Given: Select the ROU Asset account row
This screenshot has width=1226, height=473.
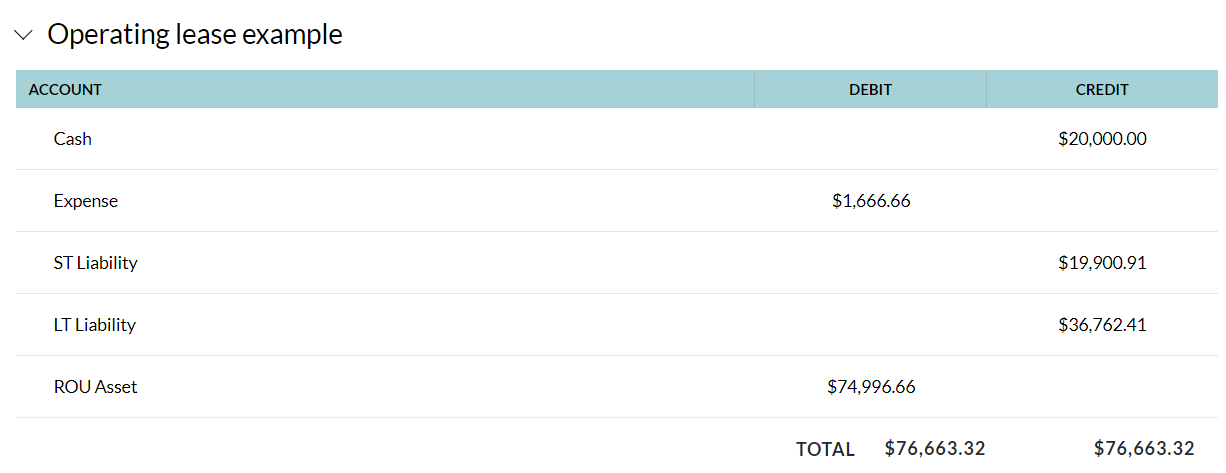Looking at the screenshot, I should [96, 387].
